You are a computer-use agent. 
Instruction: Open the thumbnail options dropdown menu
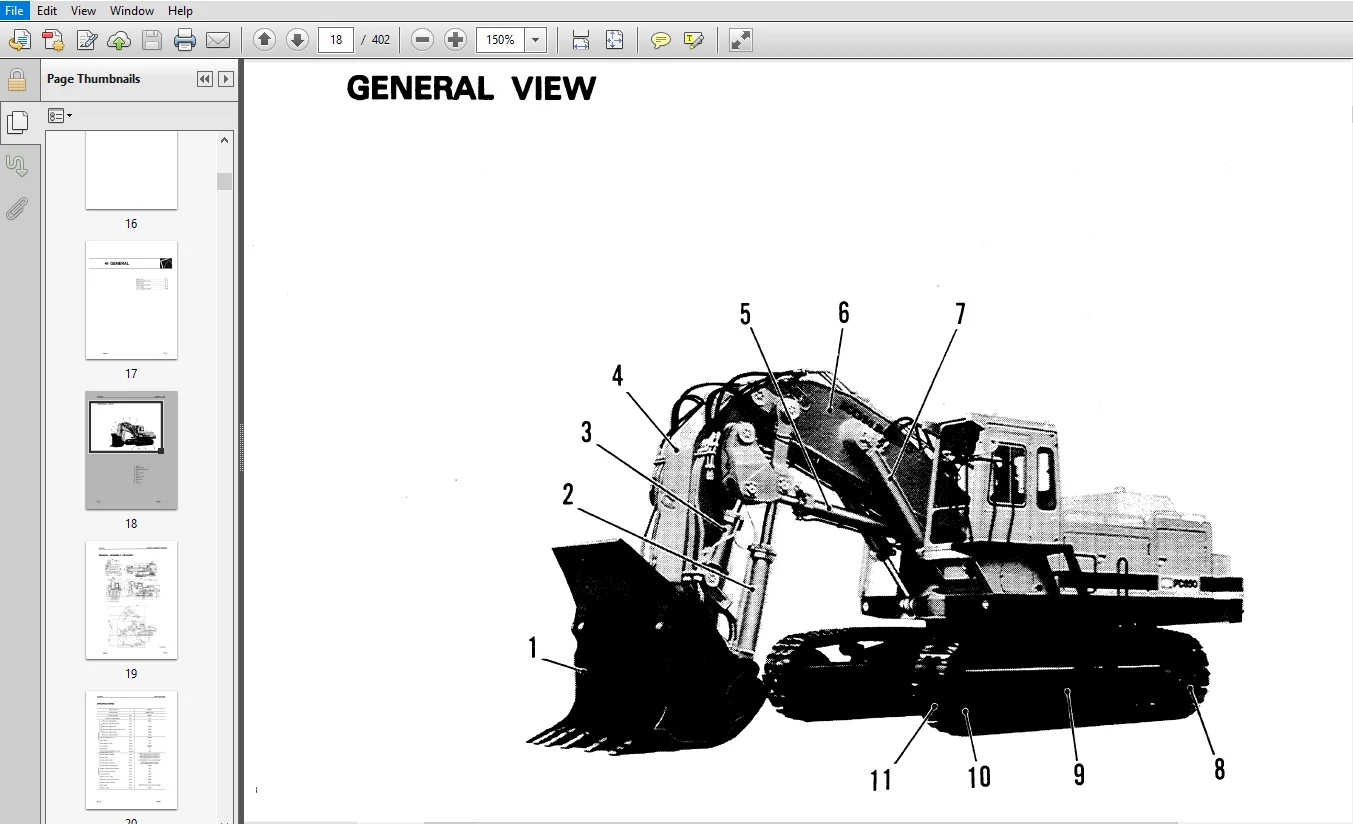(60, 116)
